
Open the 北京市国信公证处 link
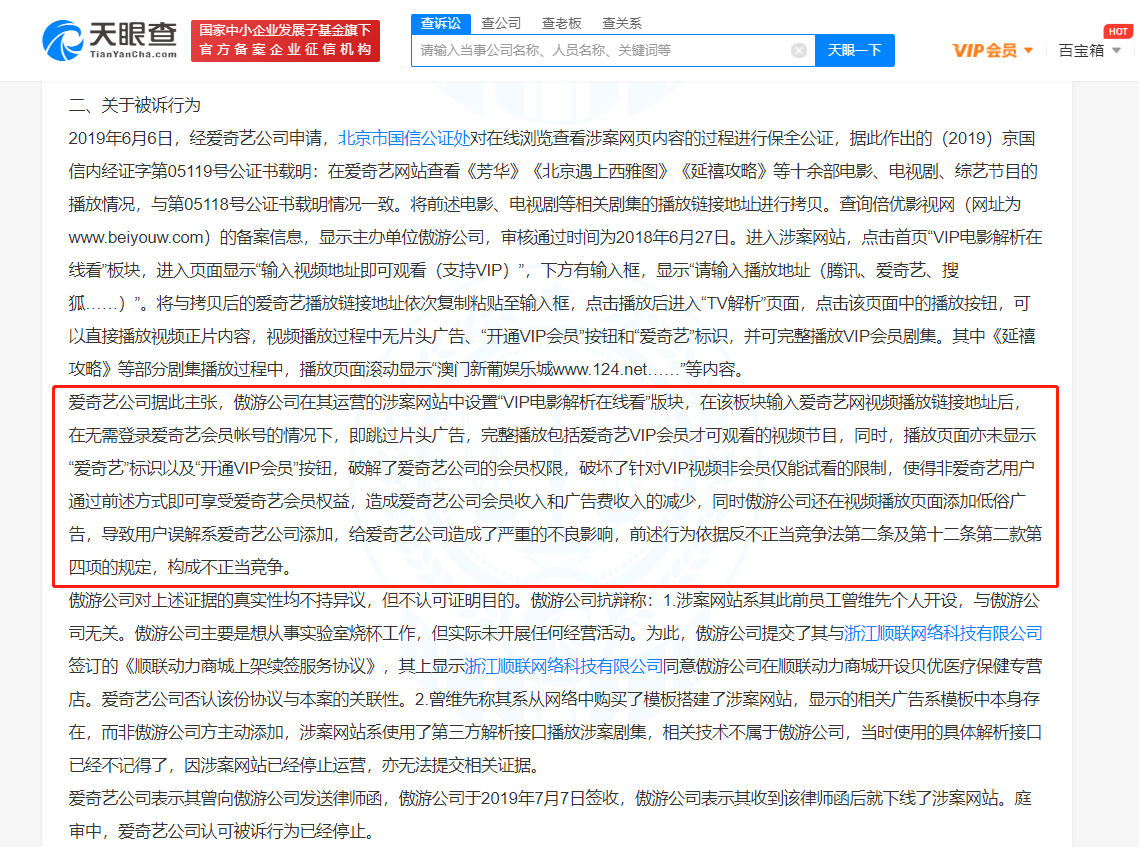tap(404, 138)
